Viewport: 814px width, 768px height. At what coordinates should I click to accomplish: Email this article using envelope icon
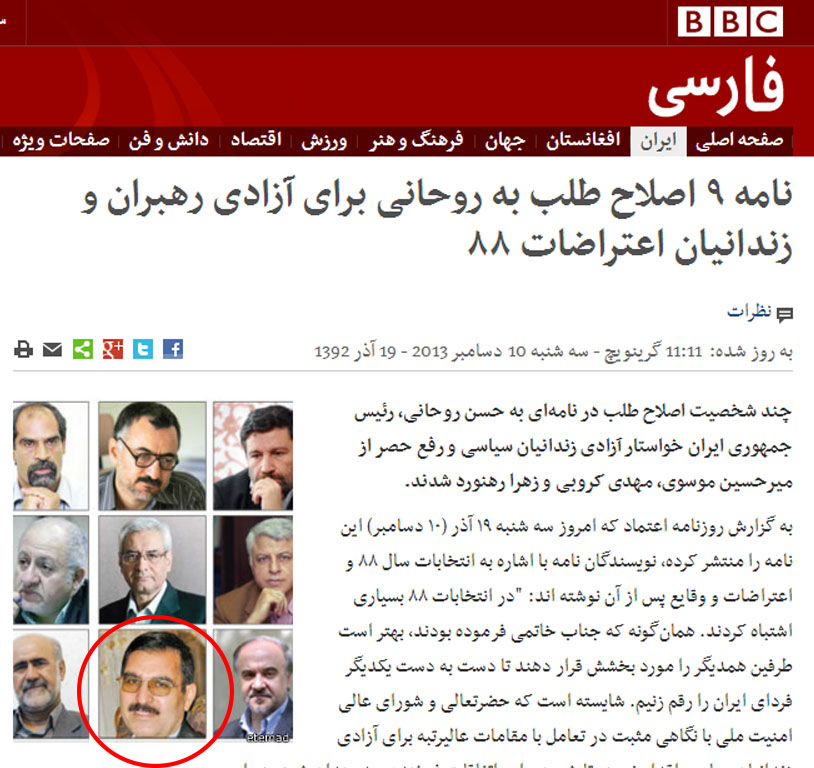pyautogui.click(x=52, y=349)
